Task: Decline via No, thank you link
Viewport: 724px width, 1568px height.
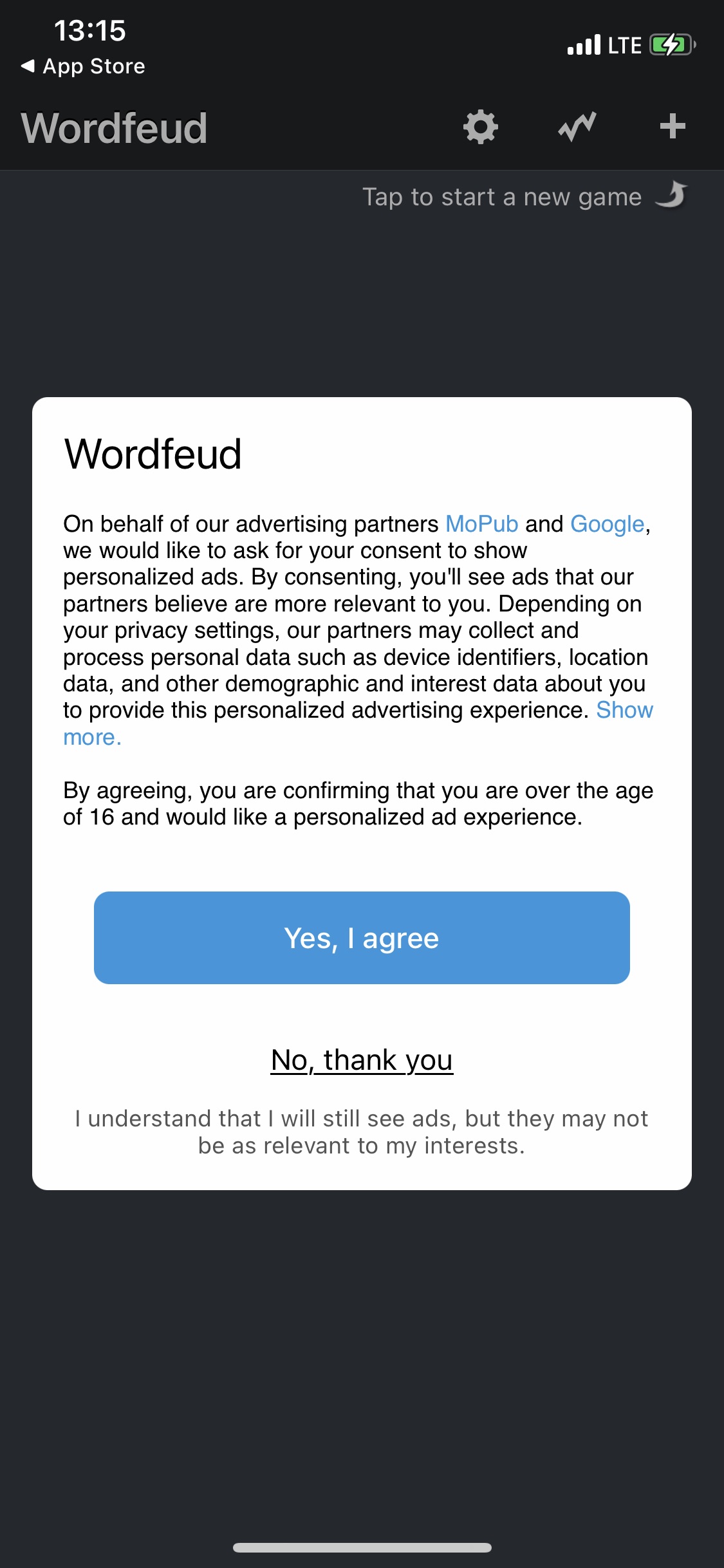Action: [x=362, y=1060]
